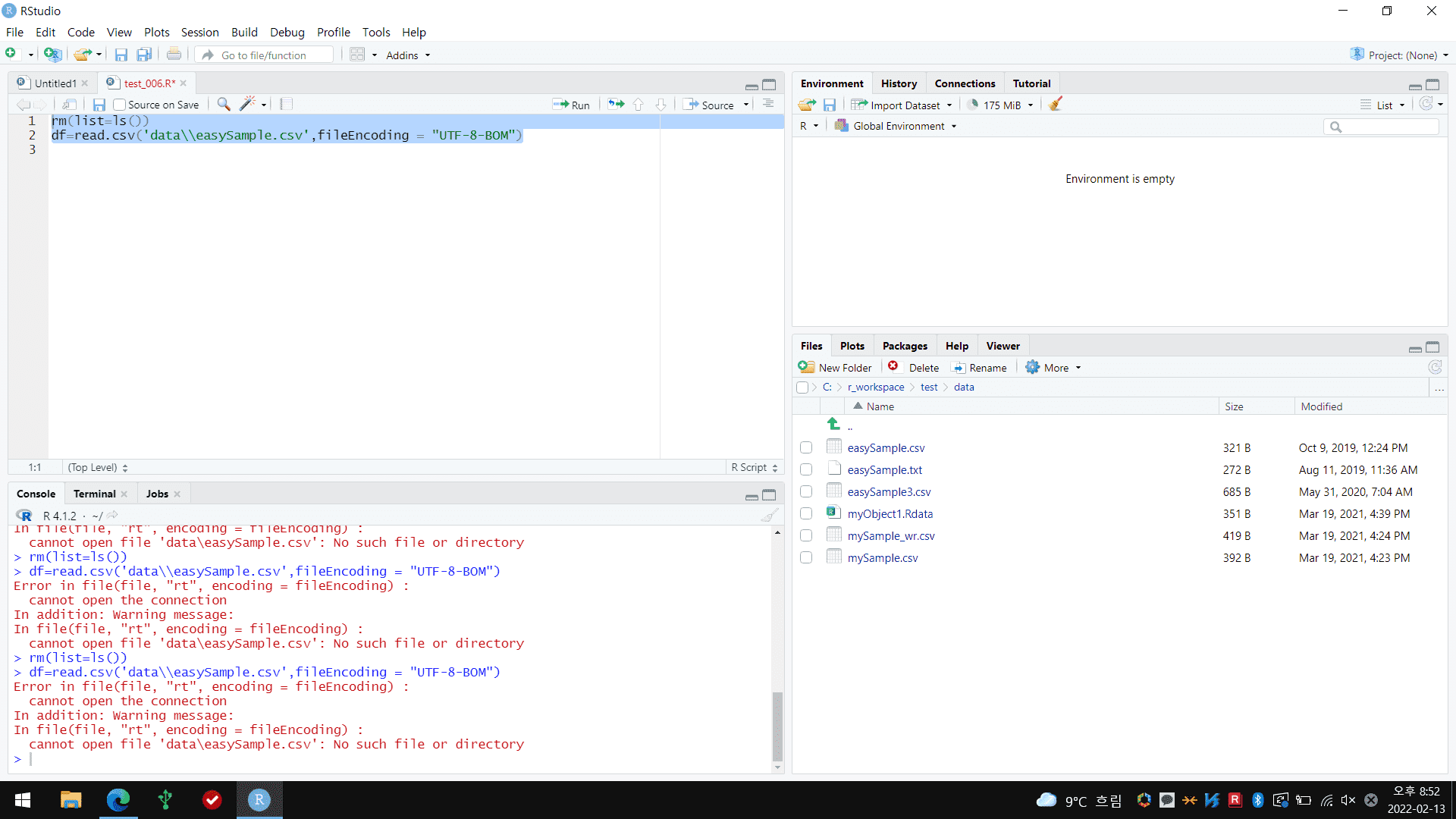Save all open documents
Screen dimensions: 1456x819
[143, 55]
